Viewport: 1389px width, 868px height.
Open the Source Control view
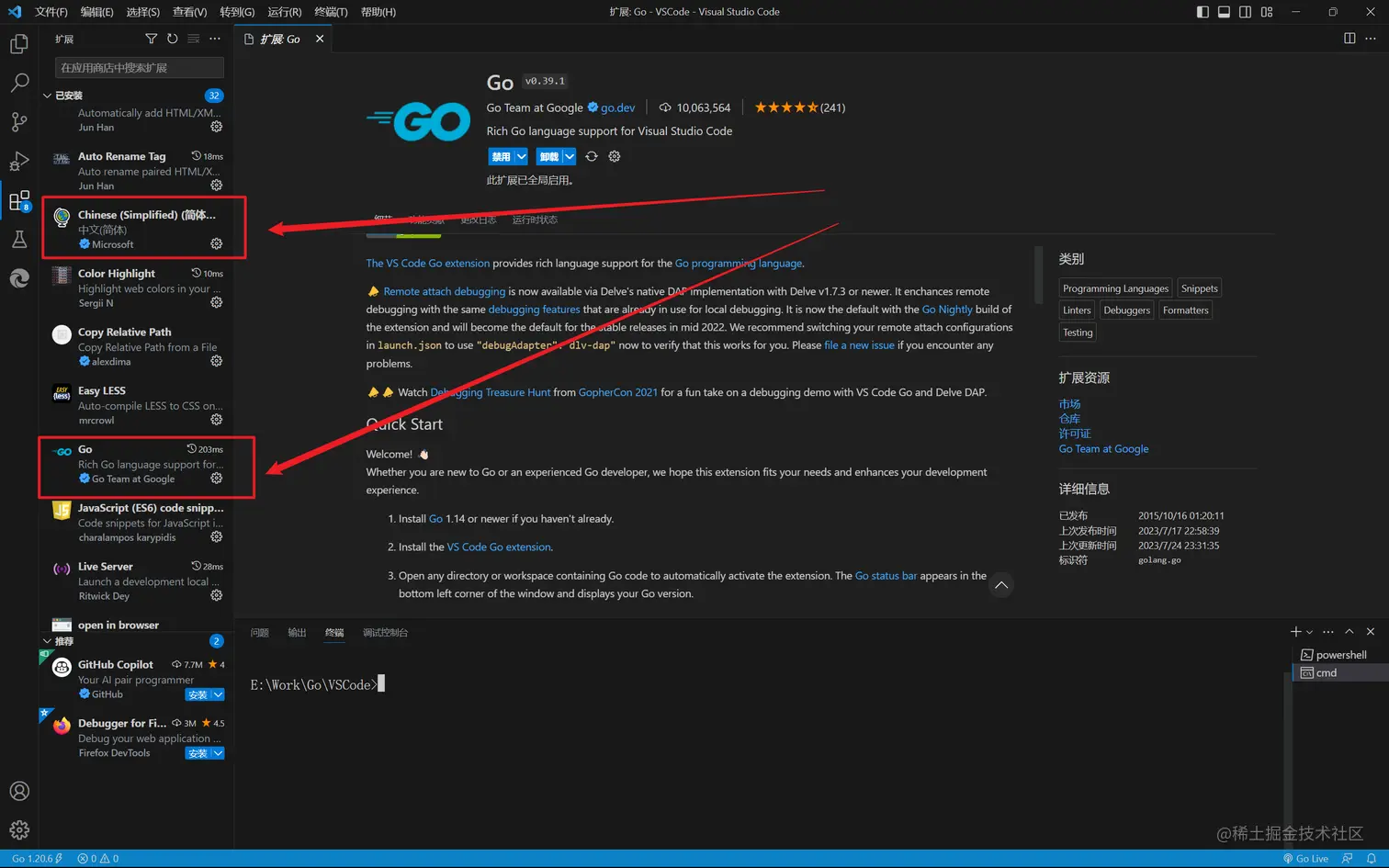click(x=18, y=122)
